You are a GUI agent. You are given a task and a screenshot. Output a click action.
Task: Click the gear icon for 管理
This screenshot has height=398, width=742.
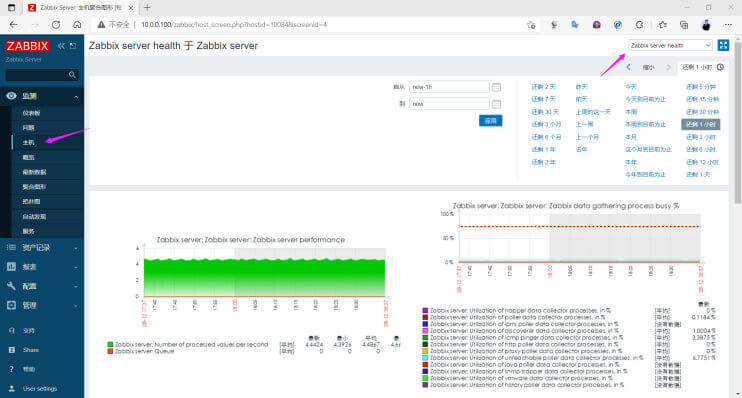pos(11,305)
